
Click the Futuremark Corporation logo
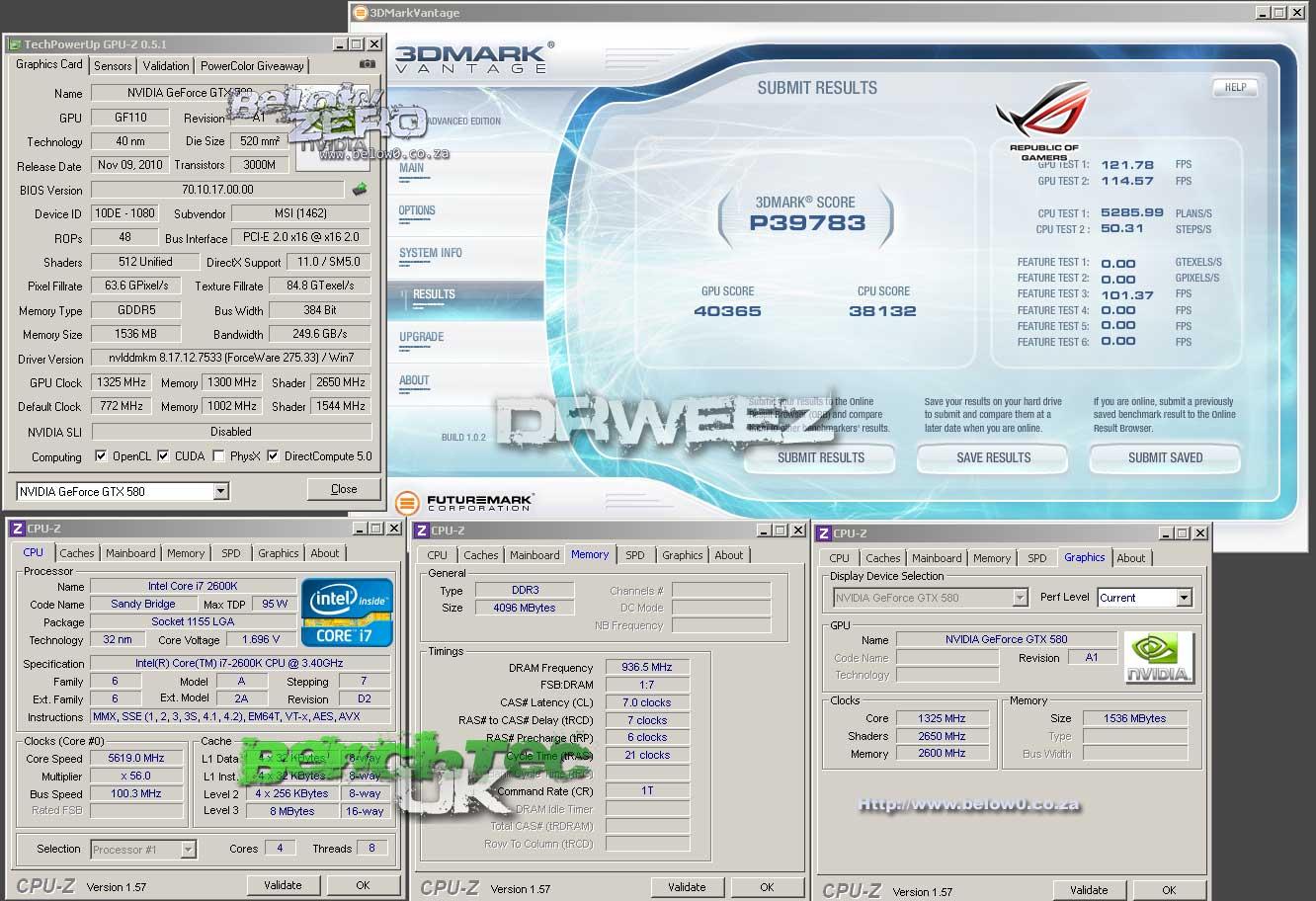click(464, 502)
